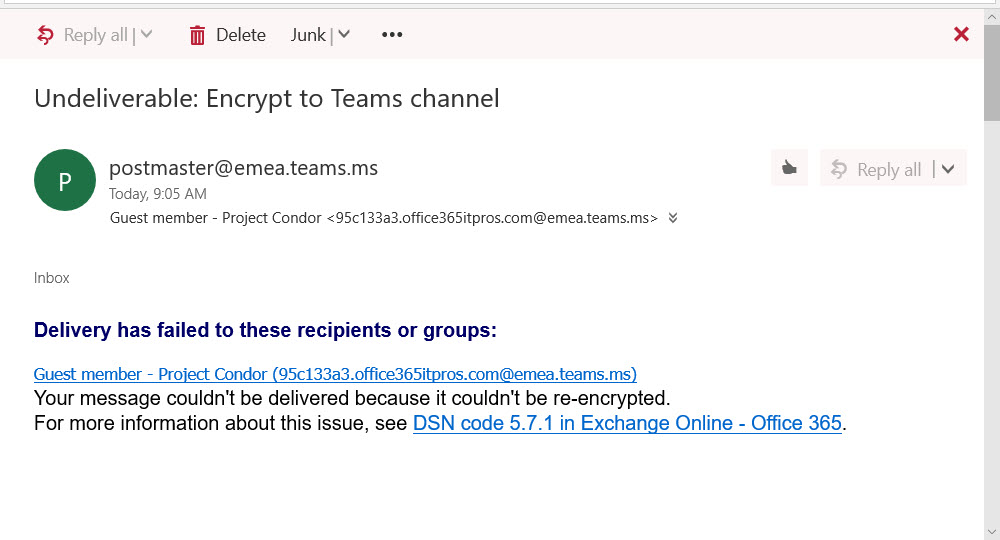
Task: Click the recipient line Guest member - Project Condor
Action: coord(383,218)
